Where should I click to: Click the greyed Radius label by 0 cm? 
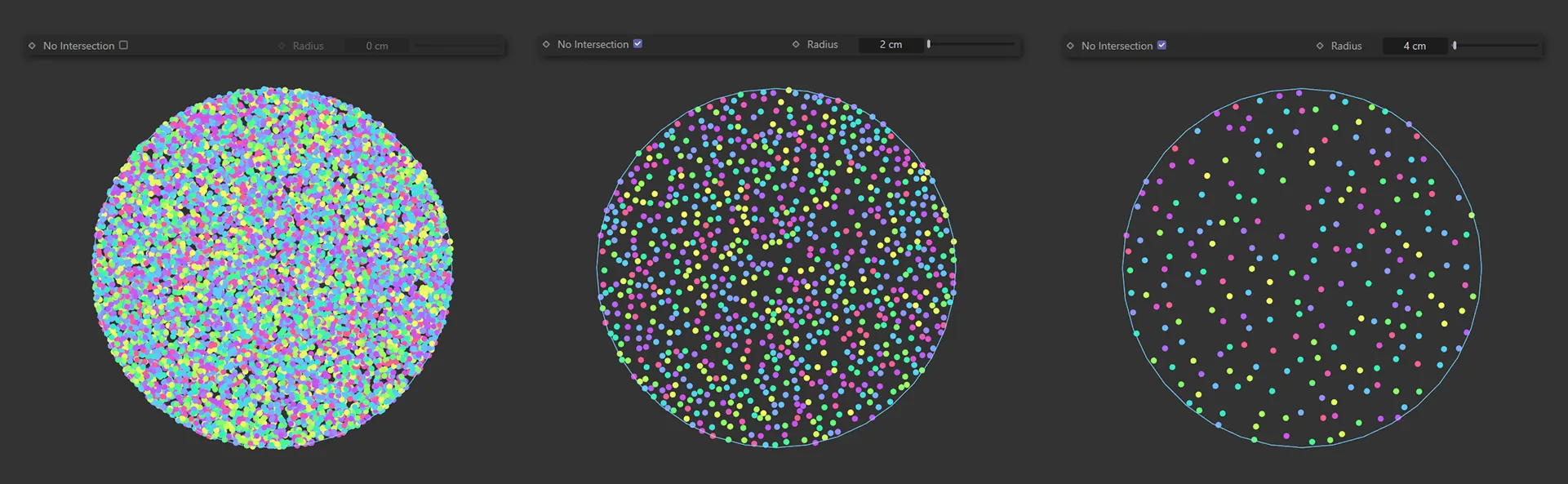pyautogui.click(x=308, y=46)
